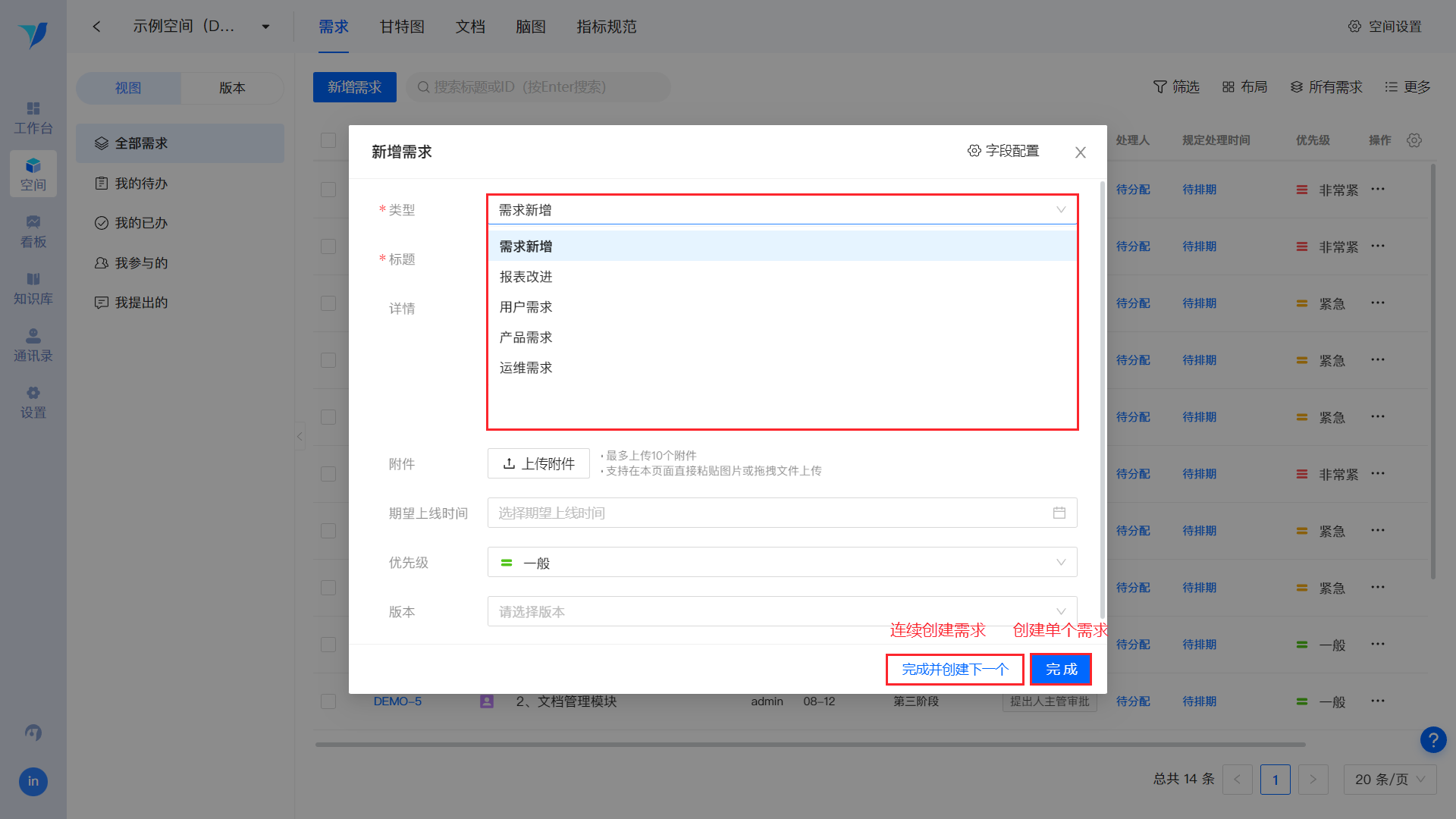Image resolution: width=1456 pixels, height=819 pixels.
Task: Select 报表改进 from the type dropdown
Action: [x=525, y=276]
